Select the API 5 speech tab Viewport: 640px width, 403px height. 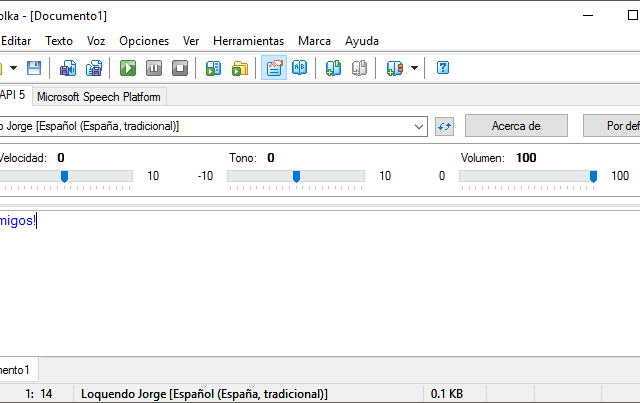(x=14, y=95)
